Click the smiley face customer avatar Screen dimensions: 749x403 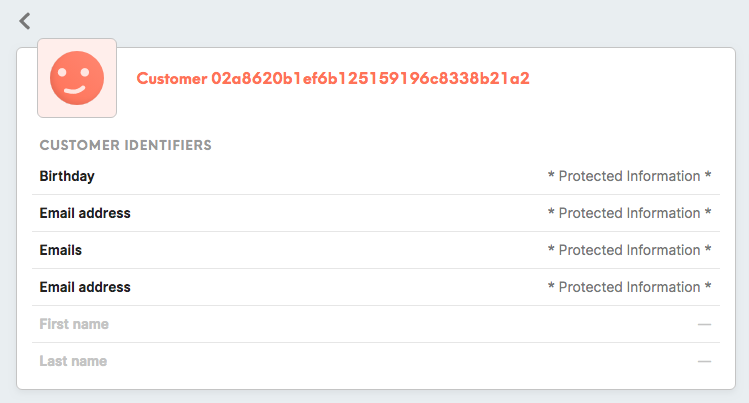pos(77,78)
